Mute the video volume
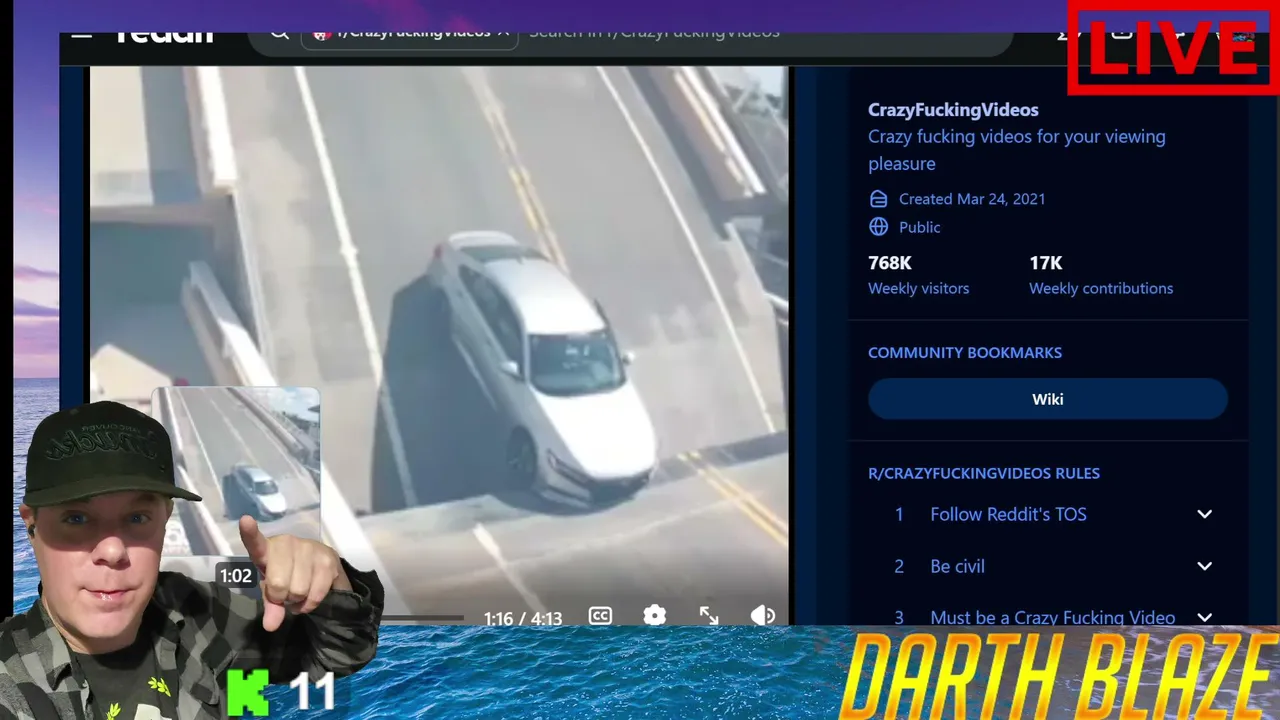 click(763, 616)
